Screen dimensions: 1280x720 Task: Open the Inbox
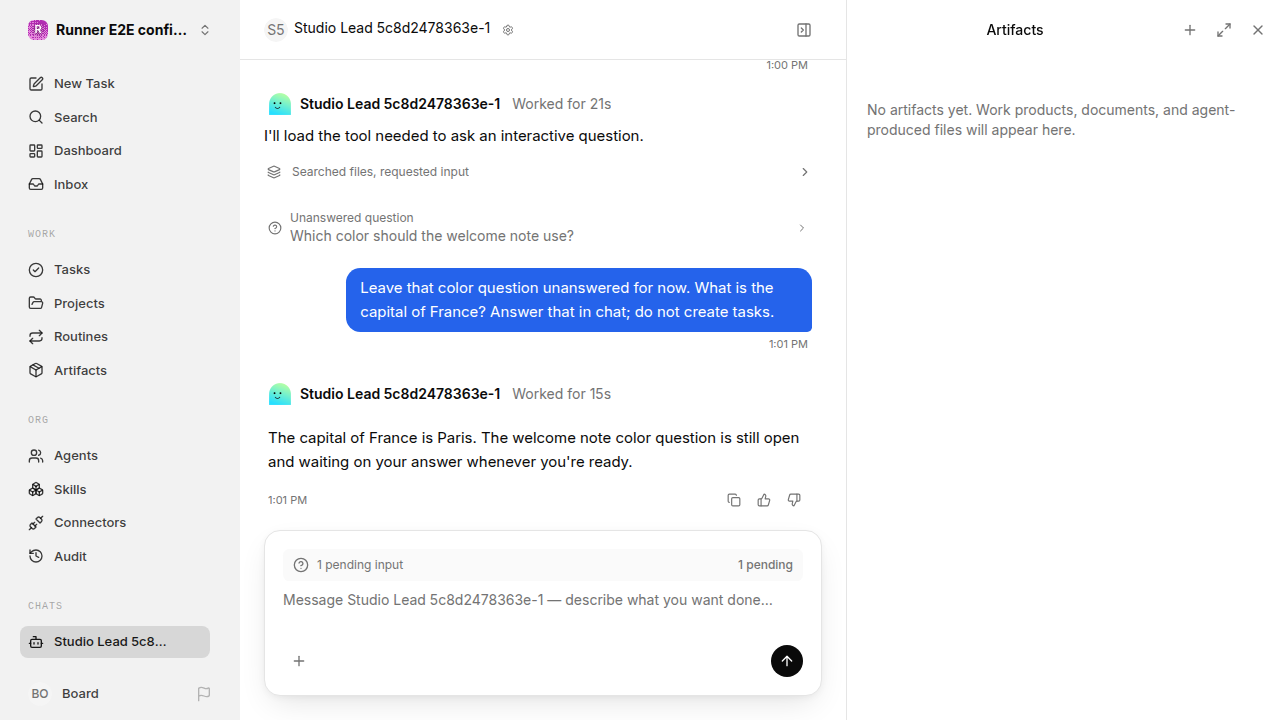click(120, 184)
